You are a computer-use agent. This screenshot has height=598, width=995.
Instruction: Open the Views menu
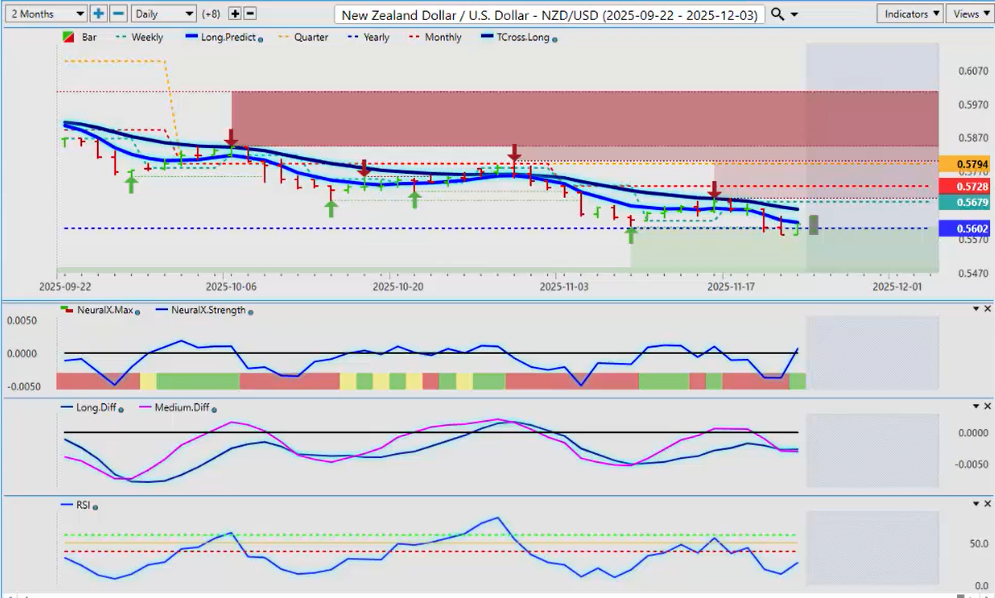point(968,14)
